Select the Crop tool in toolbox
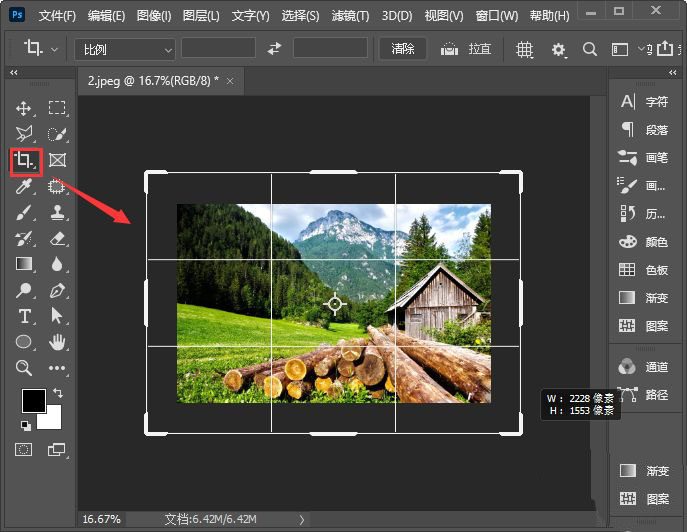This screenshot has width=687, height=532. pos(25,161)
